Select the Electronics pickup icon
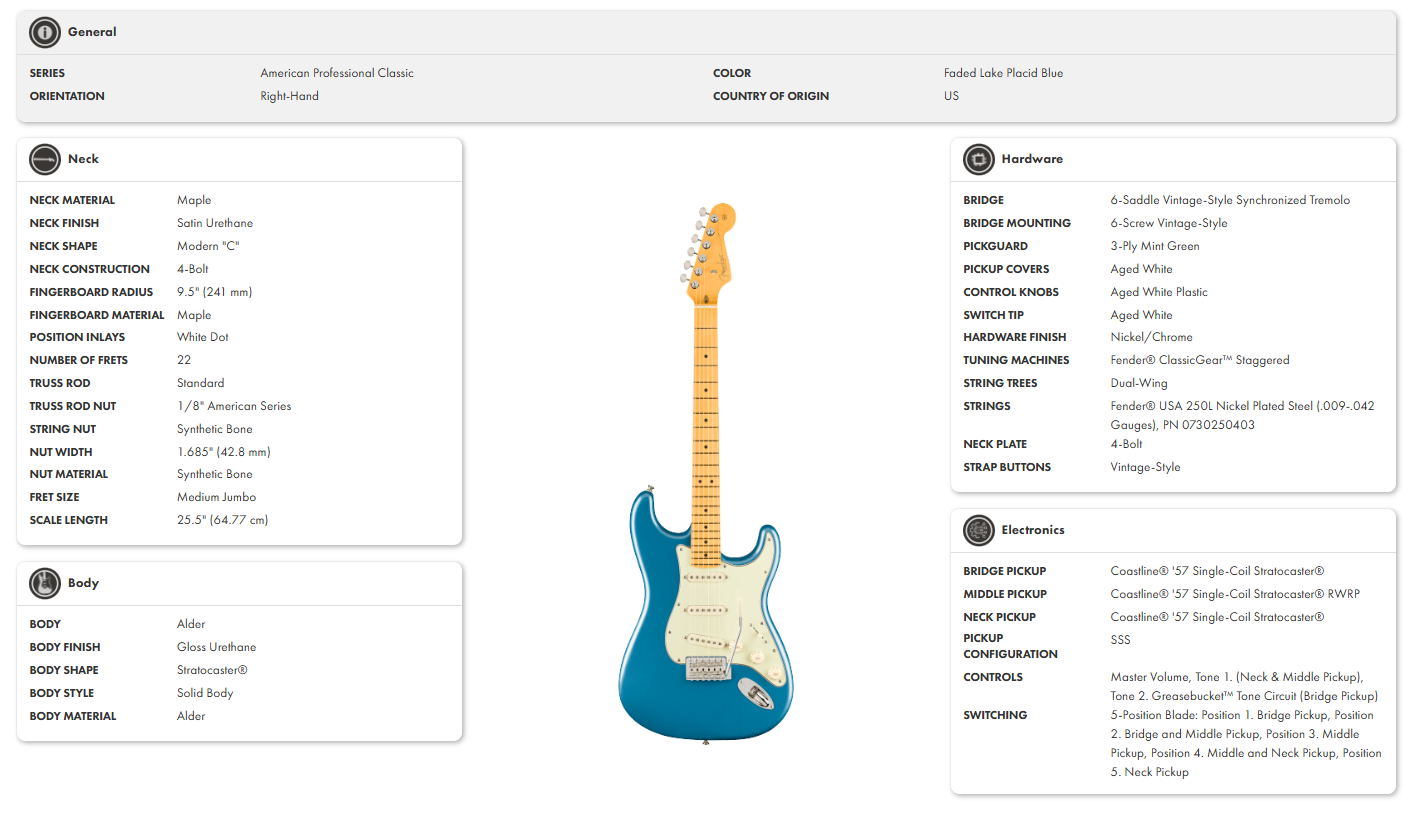The height and width of the screenshot is (814, 1411). click(978, 530)
